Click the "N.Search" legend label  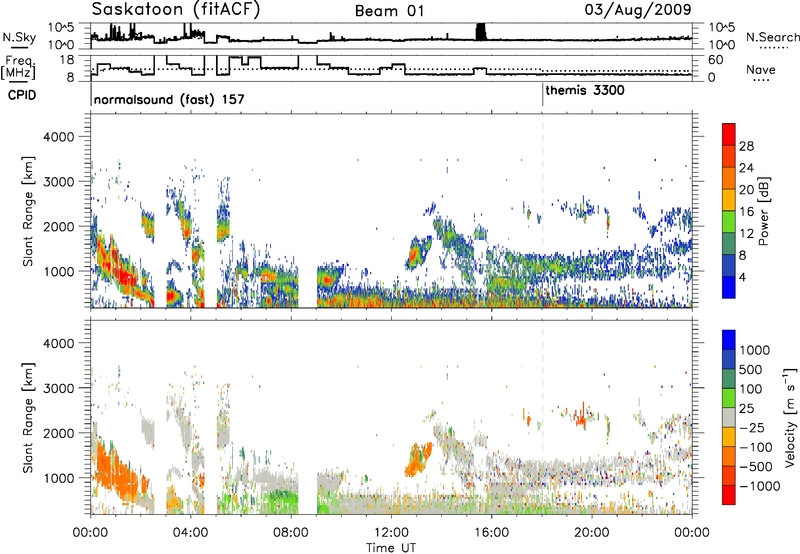click(772, 37)
